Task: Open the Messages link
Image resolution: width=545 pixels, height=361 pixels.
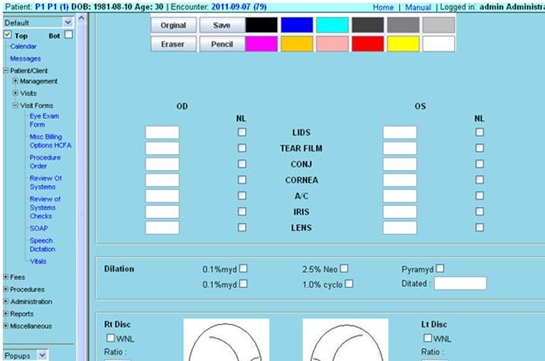Action: tap(25, 58)
